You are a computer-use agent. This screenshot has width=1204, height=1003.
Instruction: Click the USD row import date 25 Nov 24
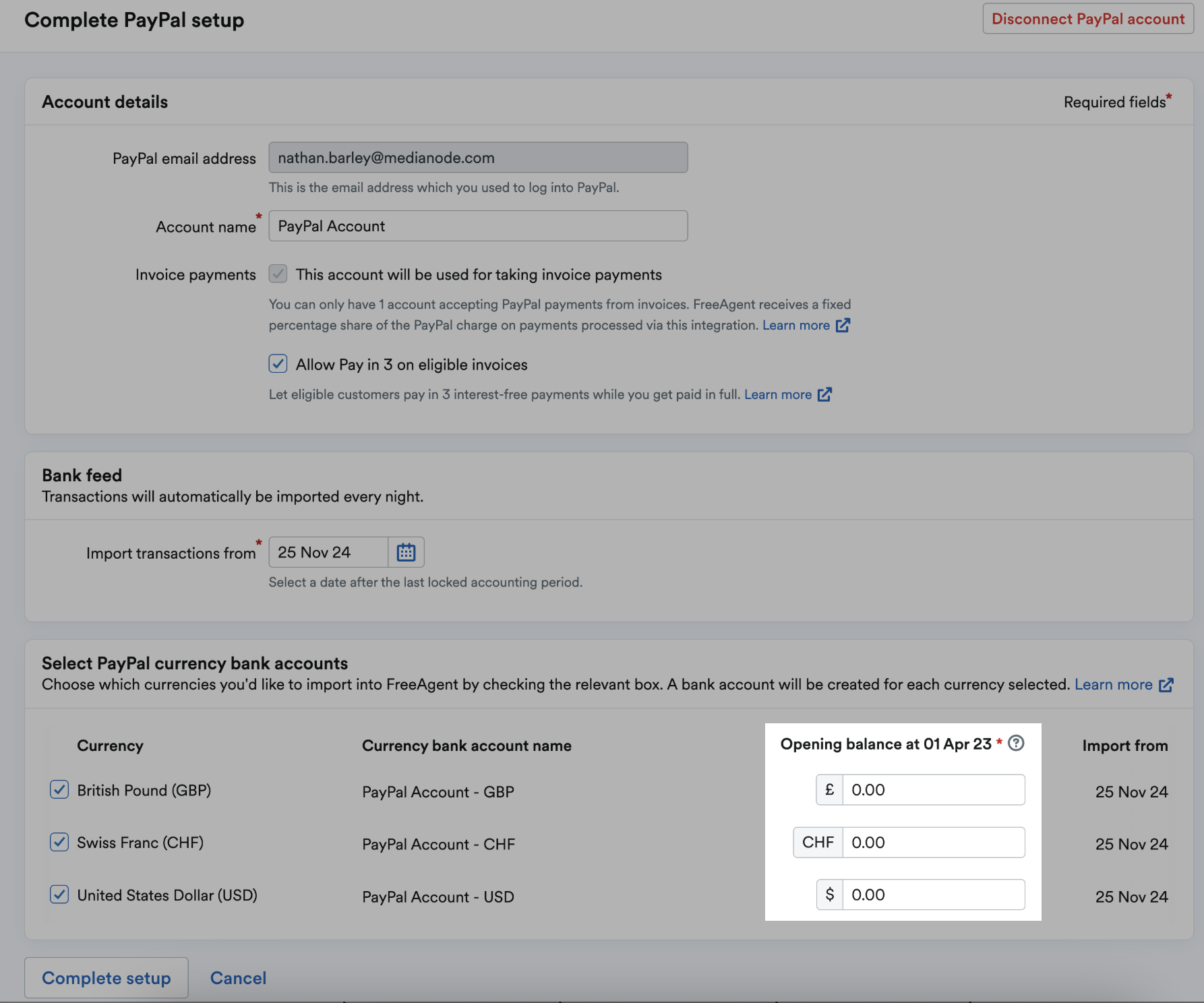1131,897
